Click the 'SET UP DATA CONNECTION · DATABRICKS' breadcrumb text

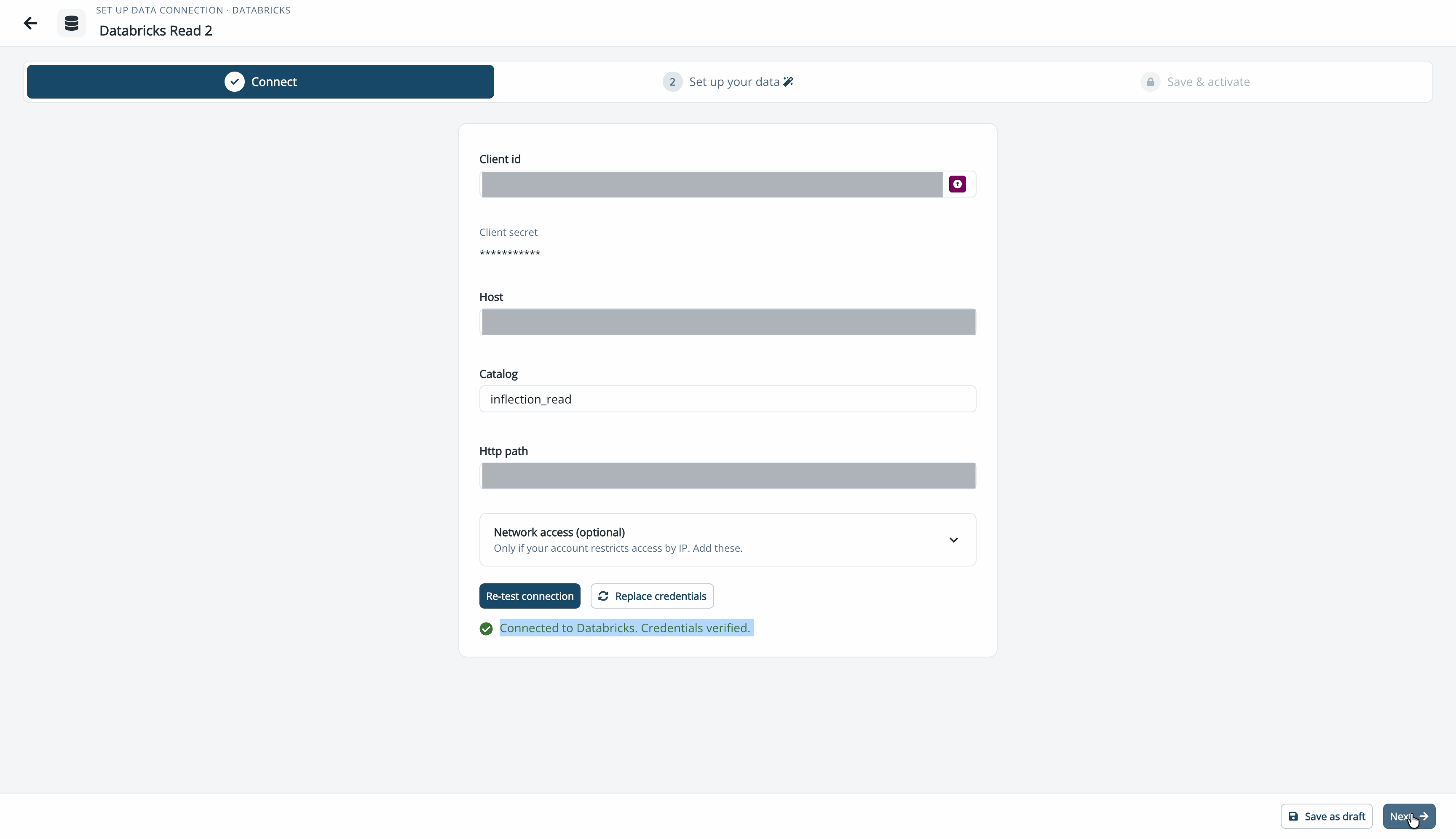click(x=193, y=10)
